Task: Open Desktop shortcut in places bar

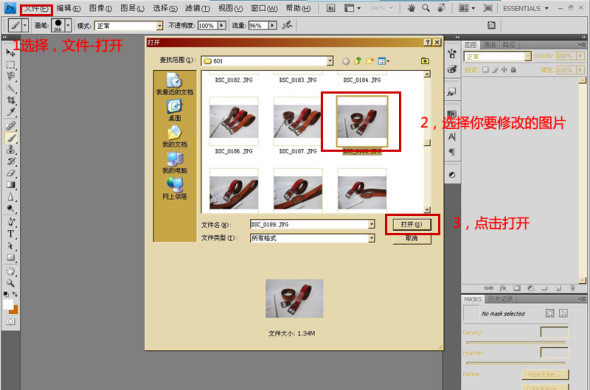Action: [x=174, y=110]
